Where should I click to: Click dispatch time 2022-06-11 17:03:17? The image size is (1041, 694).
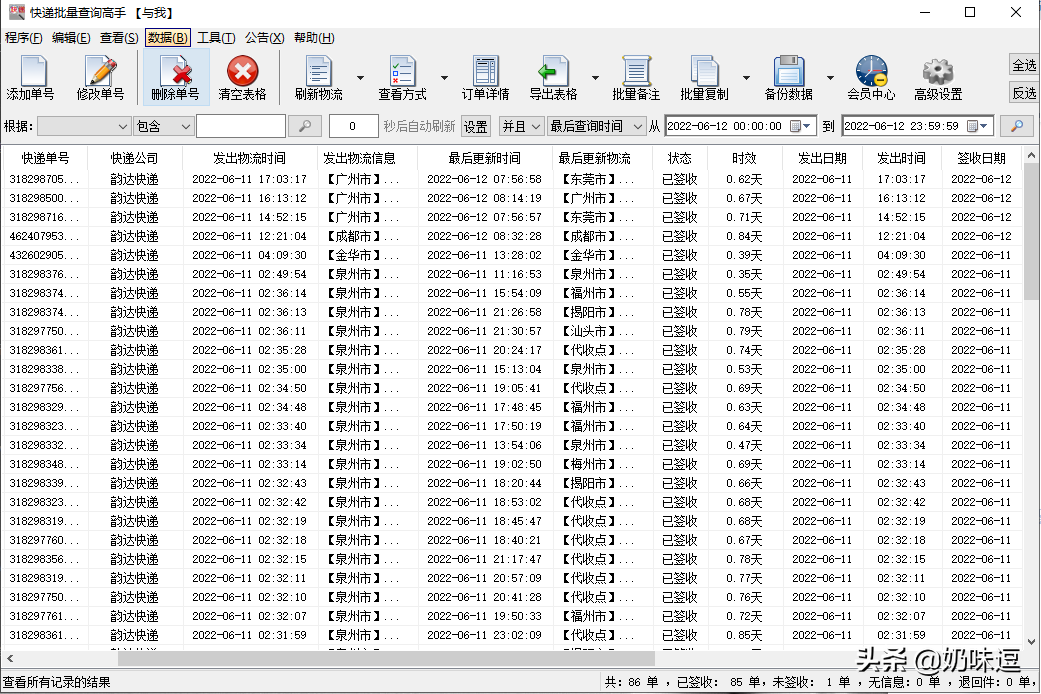point(250,179)
